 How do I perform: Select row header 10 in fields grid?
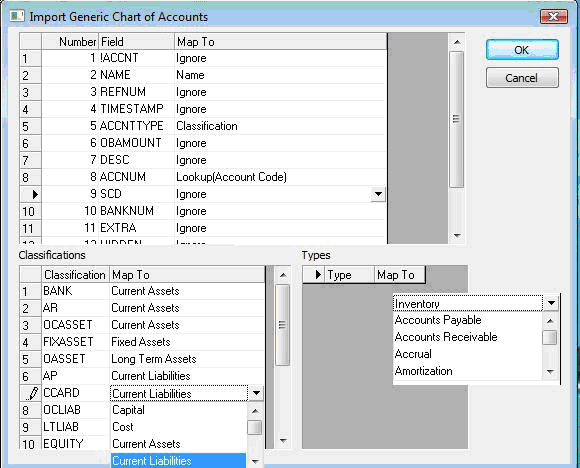click(x=30, y=211)
